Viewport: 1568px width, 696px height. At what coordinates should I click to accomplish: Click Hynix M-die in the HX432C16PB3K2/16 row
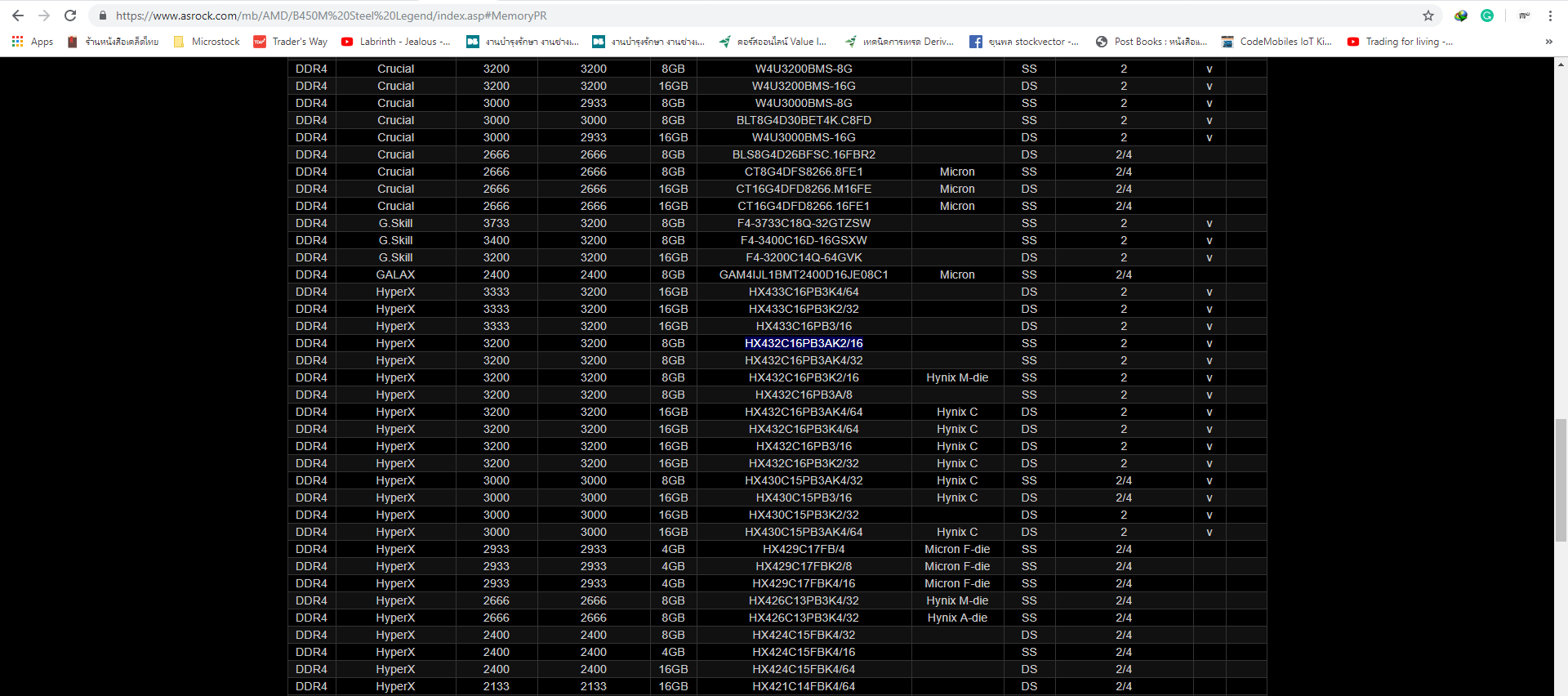click(x=957, y=377)
